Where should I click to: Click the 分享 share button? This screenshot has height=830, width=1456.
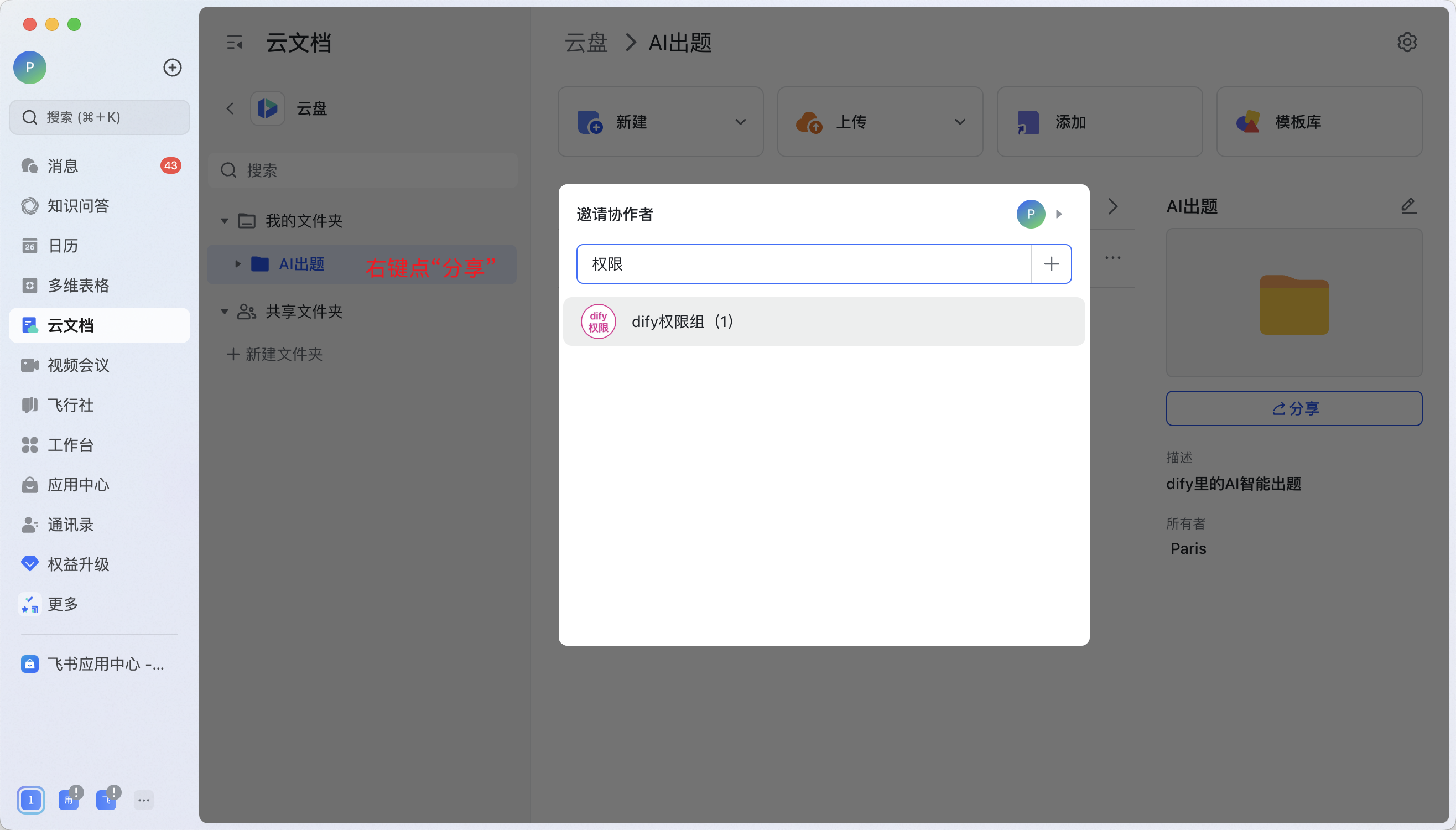[1293, 408]
